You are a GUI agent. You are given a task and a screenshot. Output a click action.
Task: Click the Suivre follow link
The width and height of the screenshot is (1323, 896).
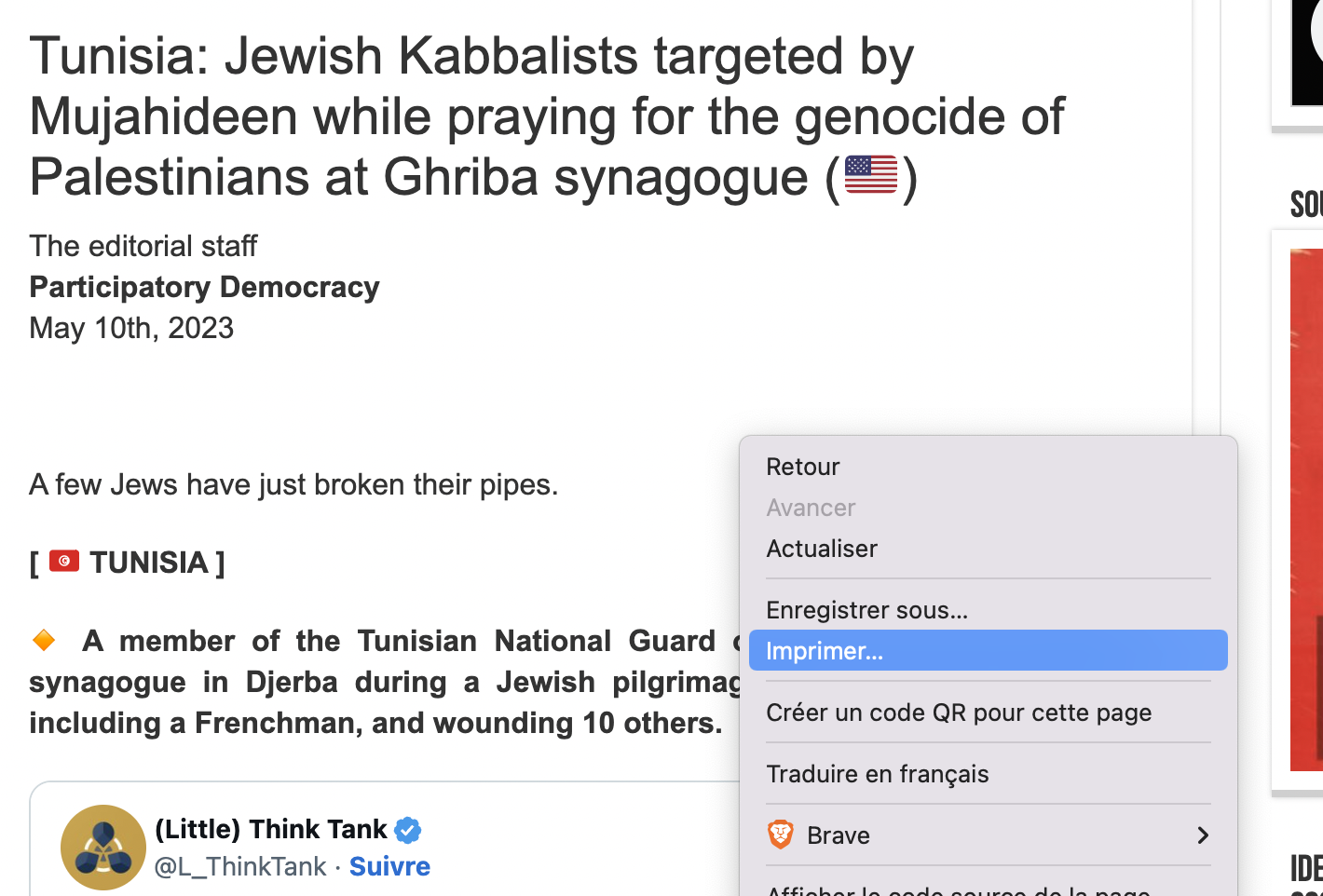(389, 866)
